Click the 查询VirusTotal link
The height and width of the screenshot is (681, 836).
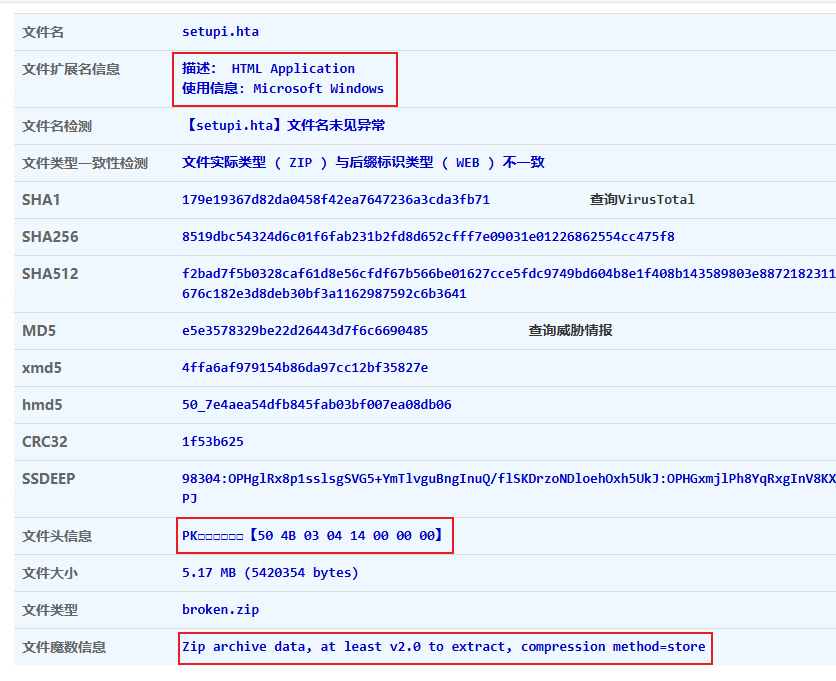point(642,199)
